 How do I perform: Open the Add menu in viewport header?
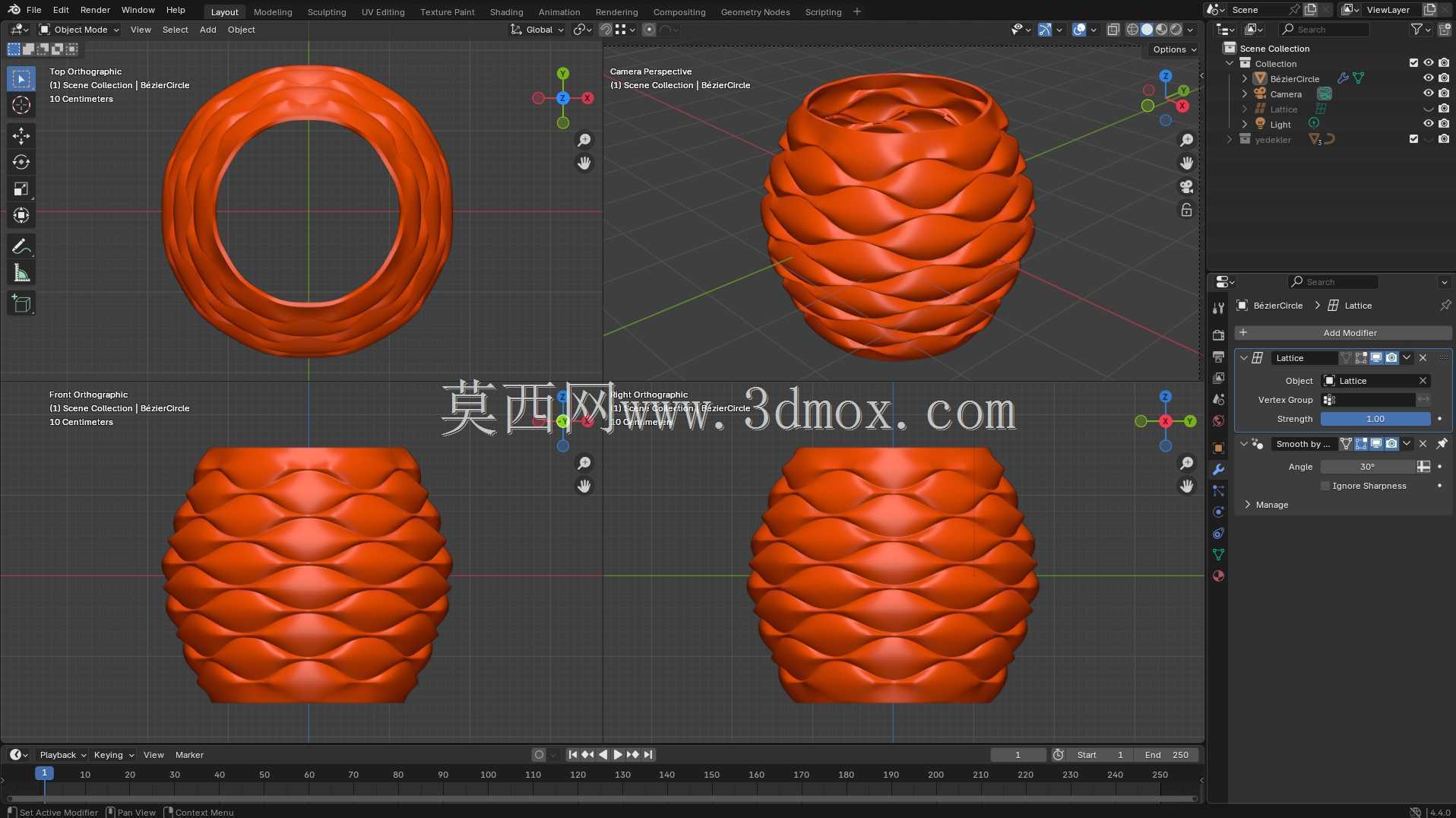pyautogui.click(x=207, y=30)
